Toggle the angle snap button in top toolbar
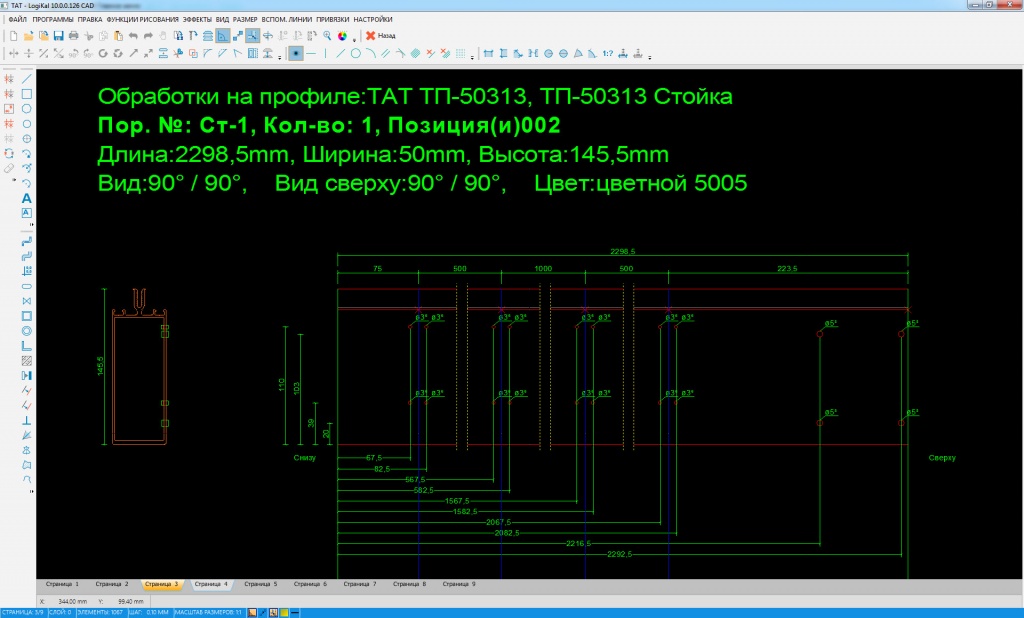Image resolution: width=1024 pixels, height=618 pixels. 223,36
